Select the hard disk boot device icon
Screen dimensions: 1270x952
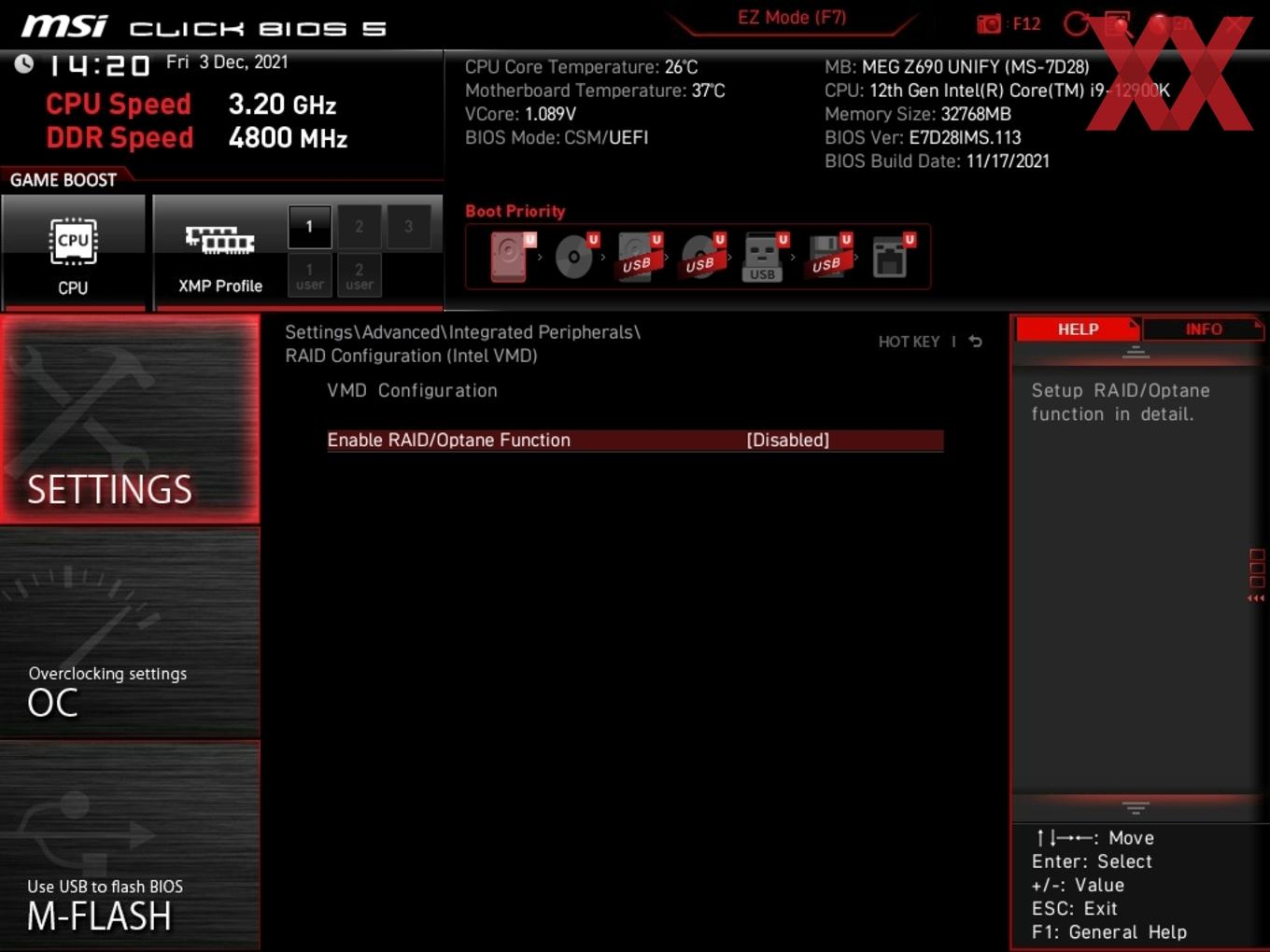(511, 257)
